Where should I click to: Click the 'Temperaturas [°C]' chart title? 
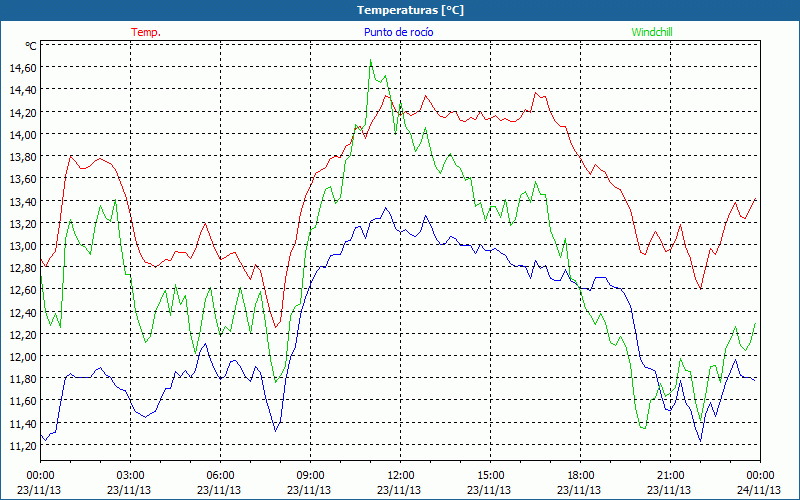coord(410,10)
